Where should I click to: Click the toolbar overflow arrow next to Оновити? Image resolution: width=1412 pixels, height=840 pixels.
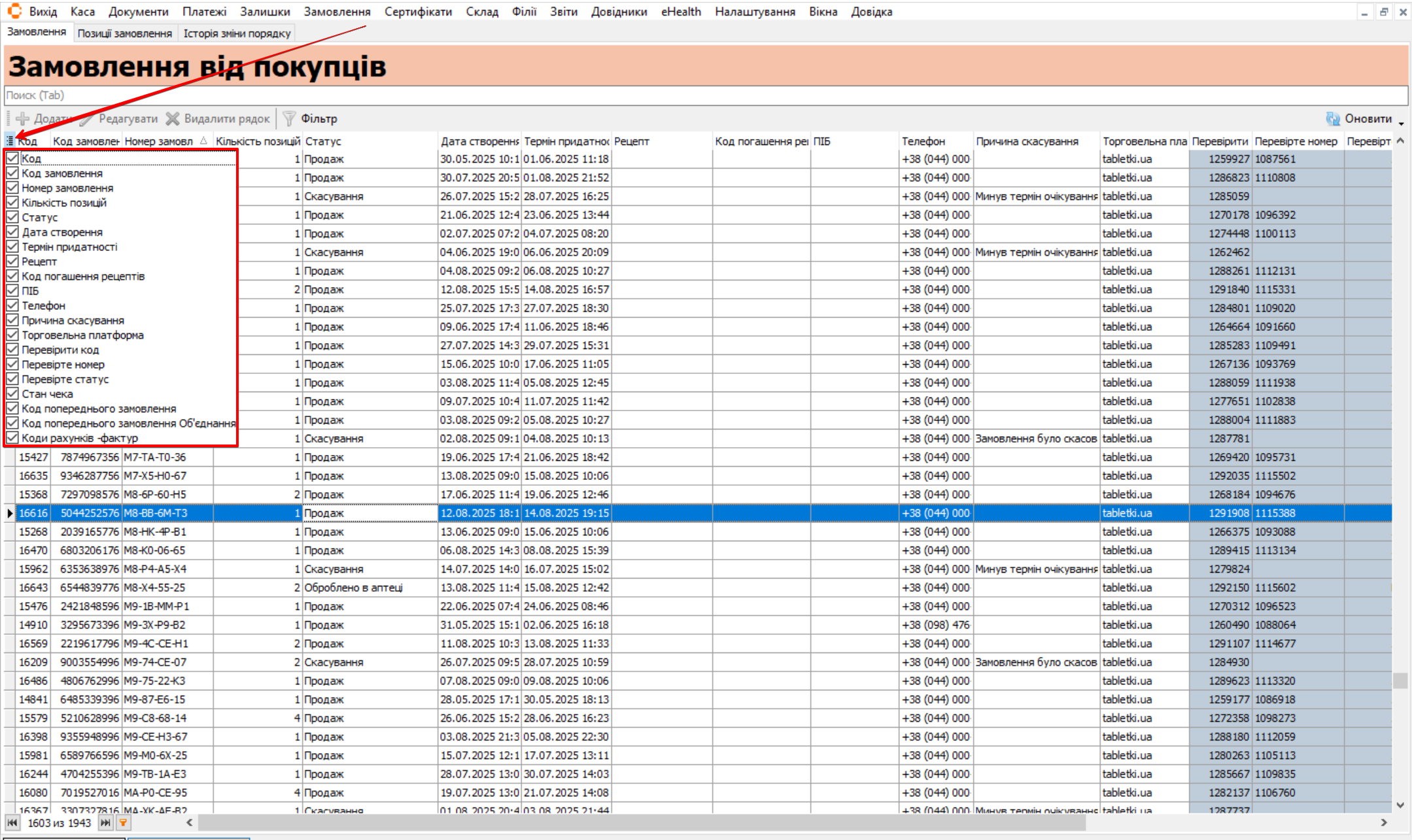pos(1402,122)
